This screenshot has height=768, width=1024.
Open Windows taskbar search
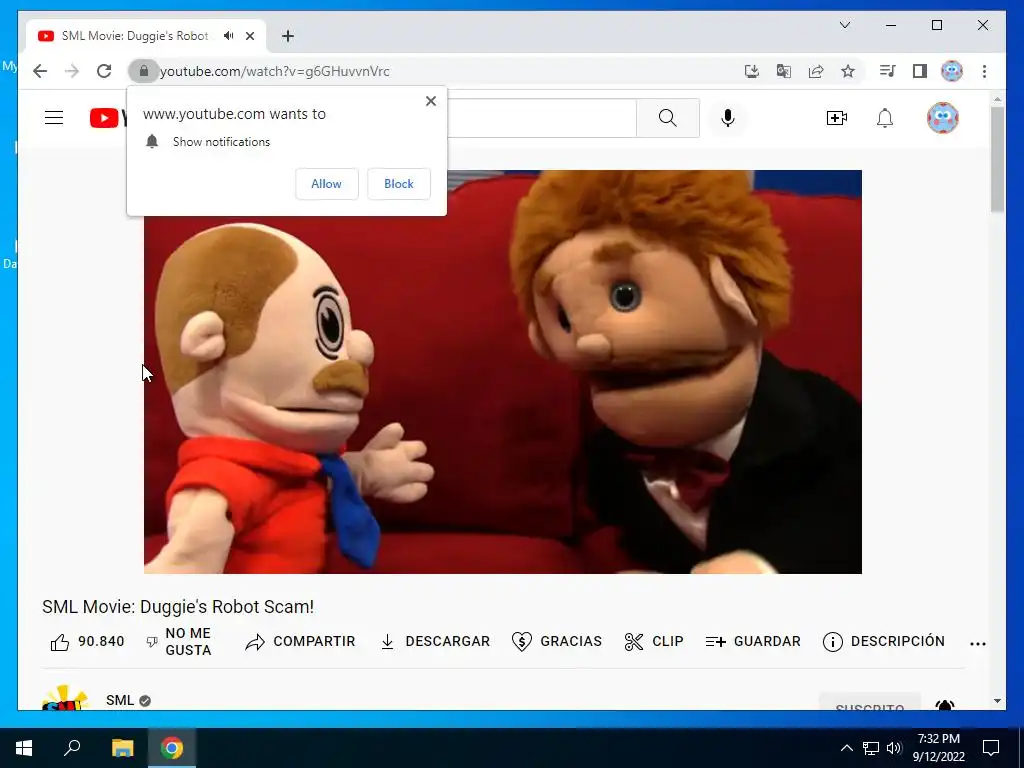click(x=72, y=748)
